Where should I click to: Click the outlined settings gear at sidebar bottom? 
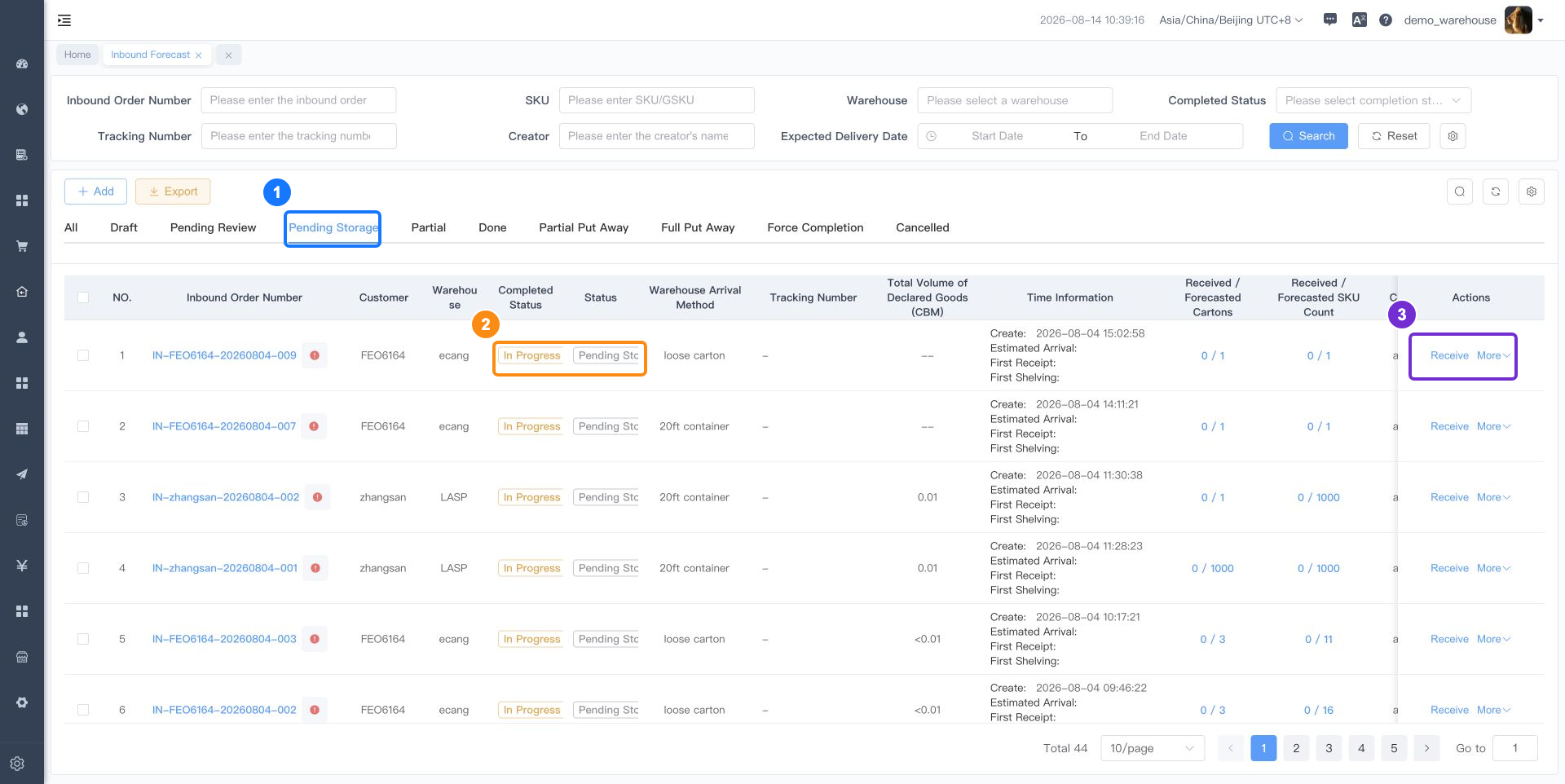coord(17,764)
